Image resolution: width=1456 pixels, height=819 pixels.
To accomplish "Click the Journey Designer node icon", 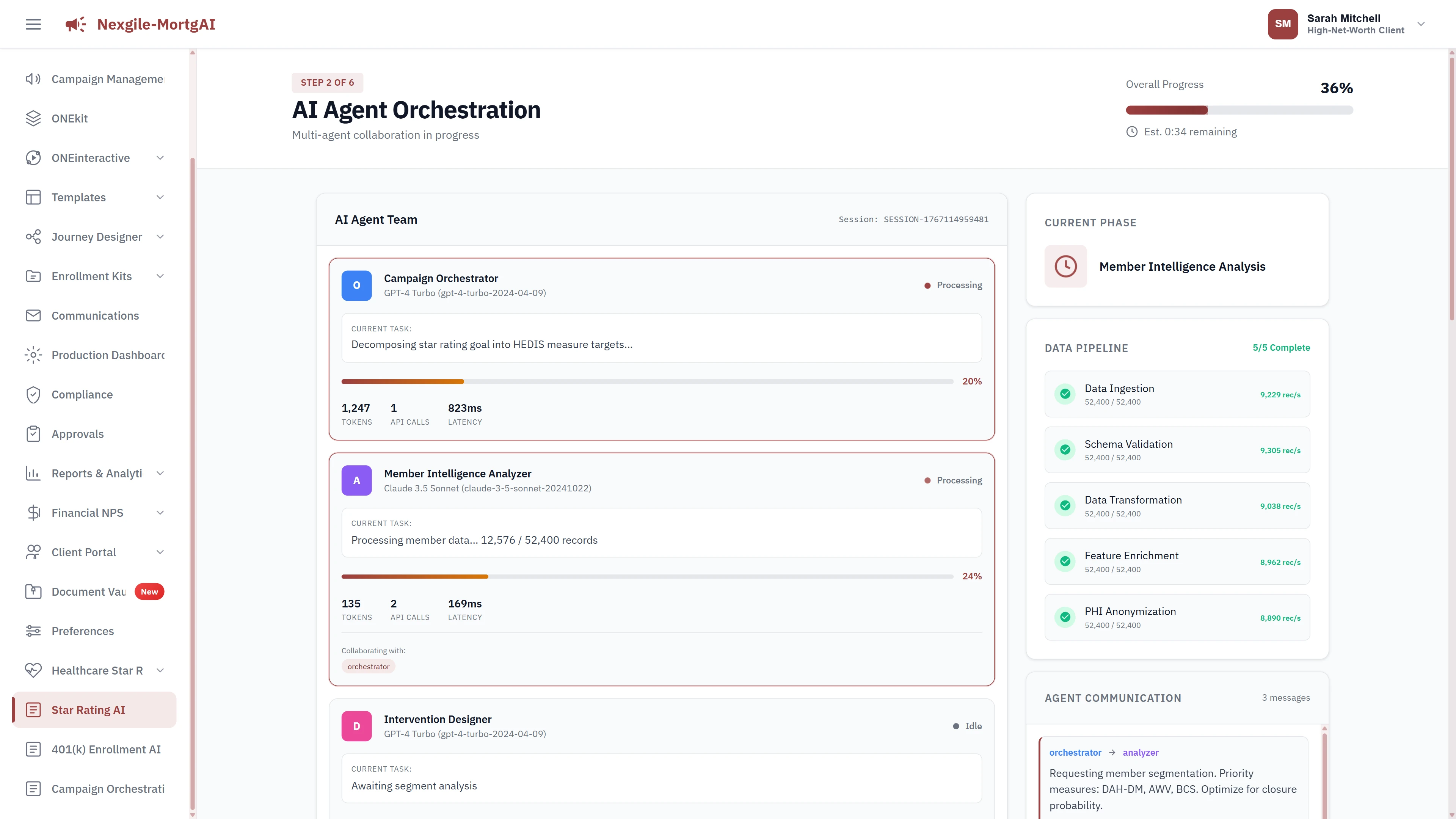I will click(x=33, y=237).
